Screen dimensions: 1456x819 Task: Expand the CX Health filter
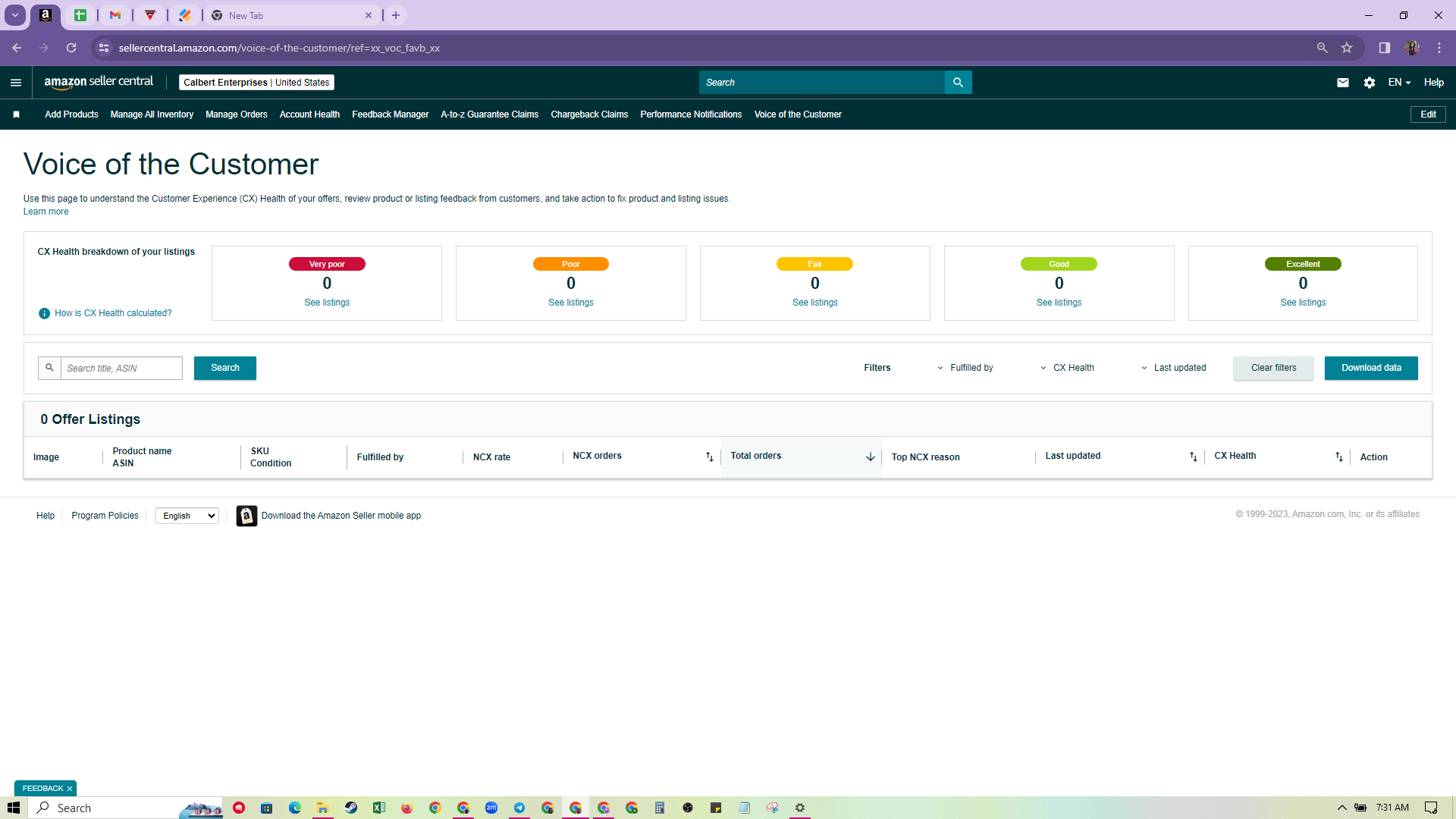click(1067, 368)
